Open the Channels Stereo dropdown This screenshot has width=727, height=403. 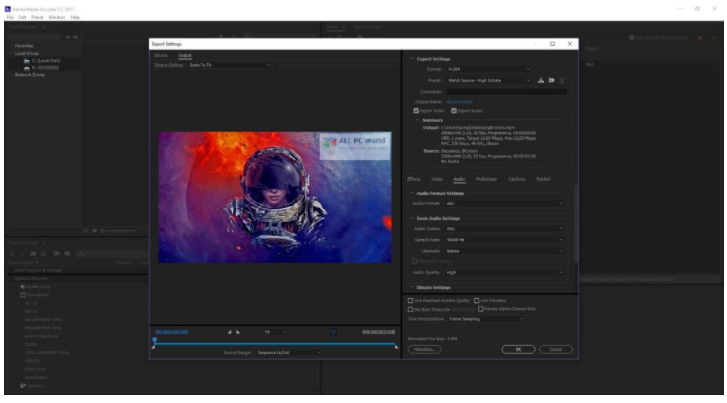504,251
